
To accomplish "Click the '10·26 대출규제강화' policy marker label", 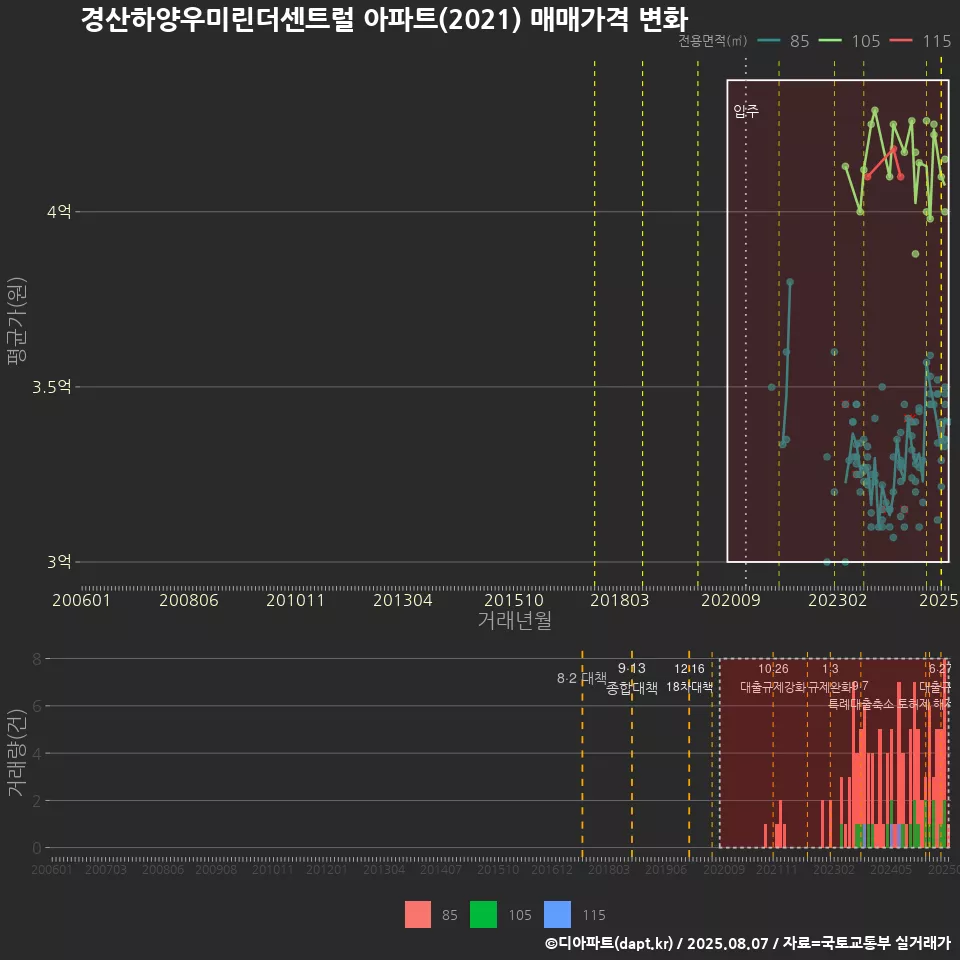I will (773, 678).
